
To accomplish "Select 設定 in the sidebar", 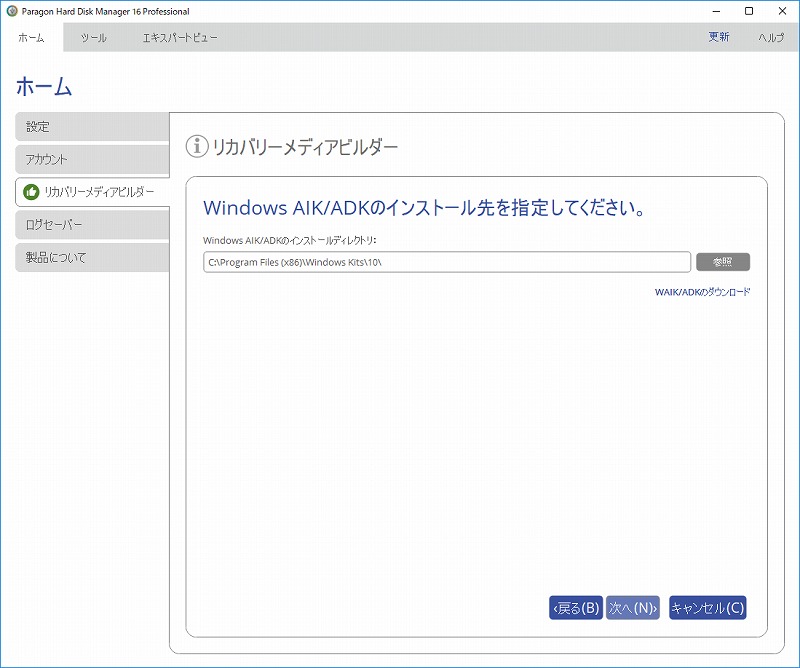I will 92,127.
